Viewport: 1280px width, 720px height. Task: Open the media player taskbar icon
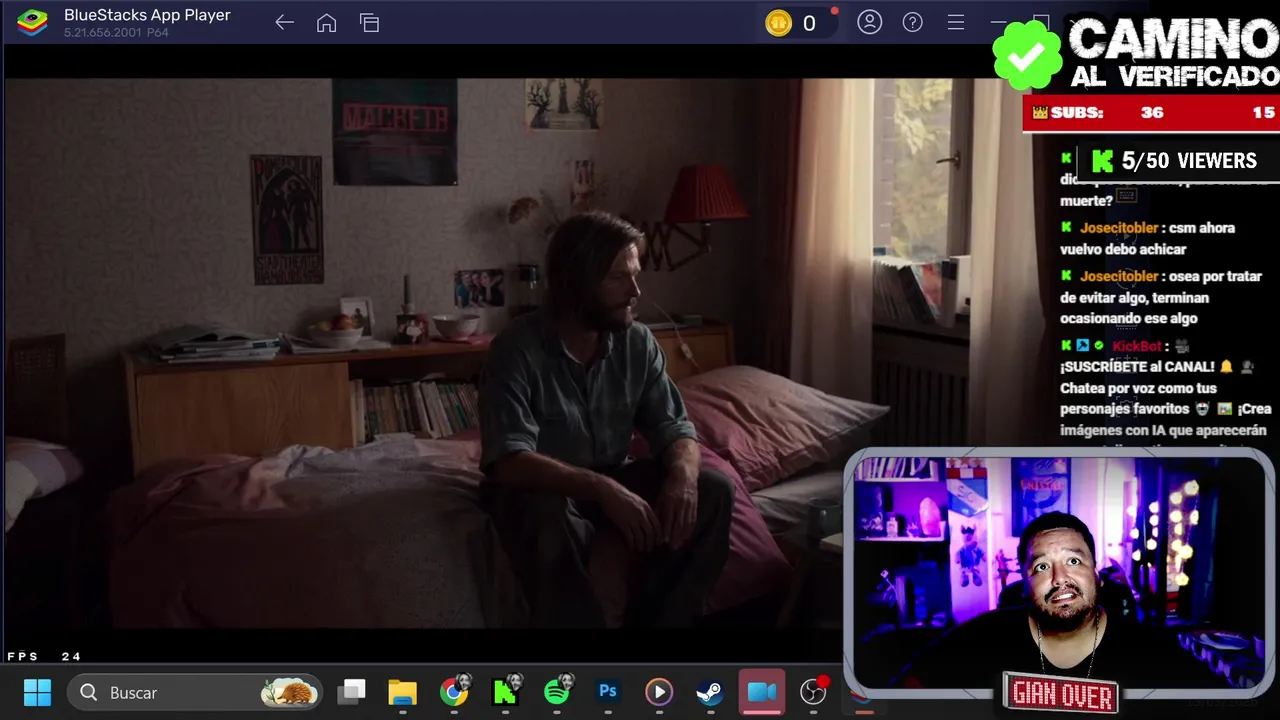click(659, 692)
